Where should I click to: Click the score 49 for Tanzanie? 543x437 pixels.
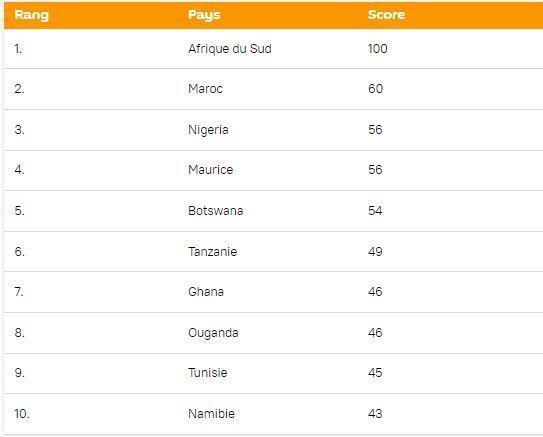(375, 251)
